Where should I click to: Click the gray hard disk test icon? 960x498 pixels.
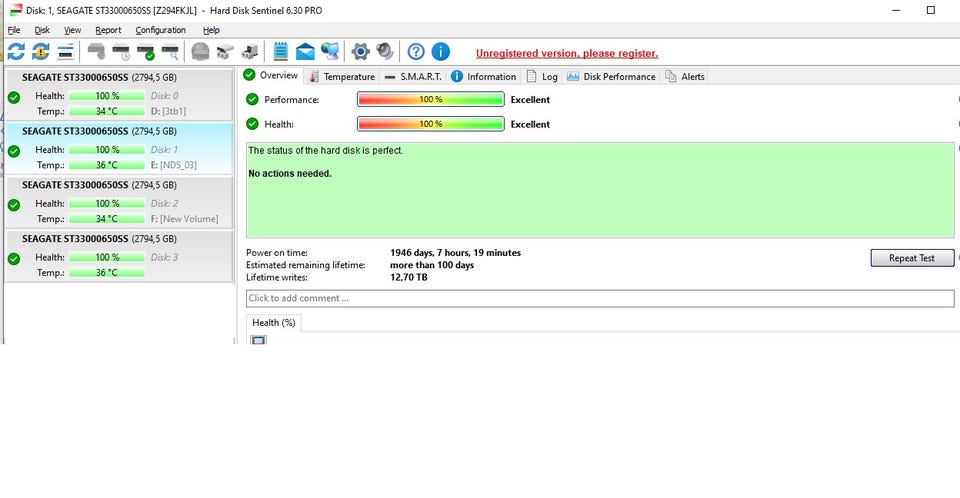point(96,52)
